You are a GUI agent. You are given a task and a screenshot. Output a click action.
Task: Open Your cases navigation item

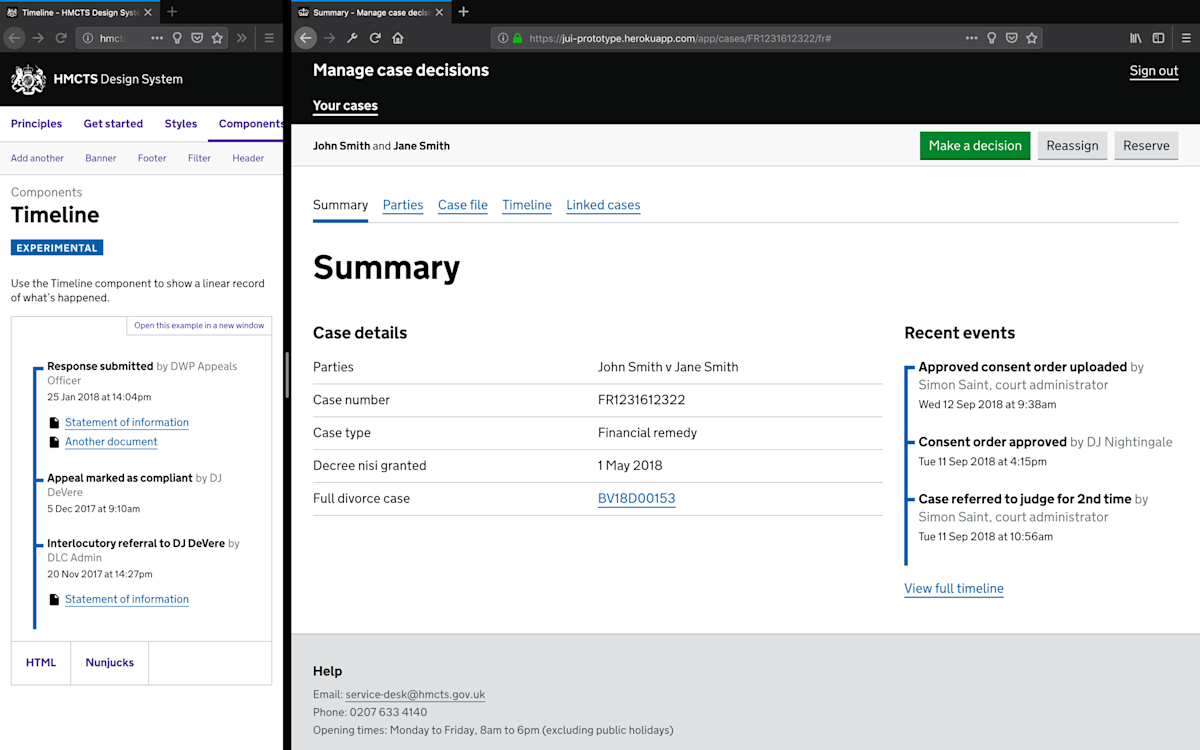[345, 106]
